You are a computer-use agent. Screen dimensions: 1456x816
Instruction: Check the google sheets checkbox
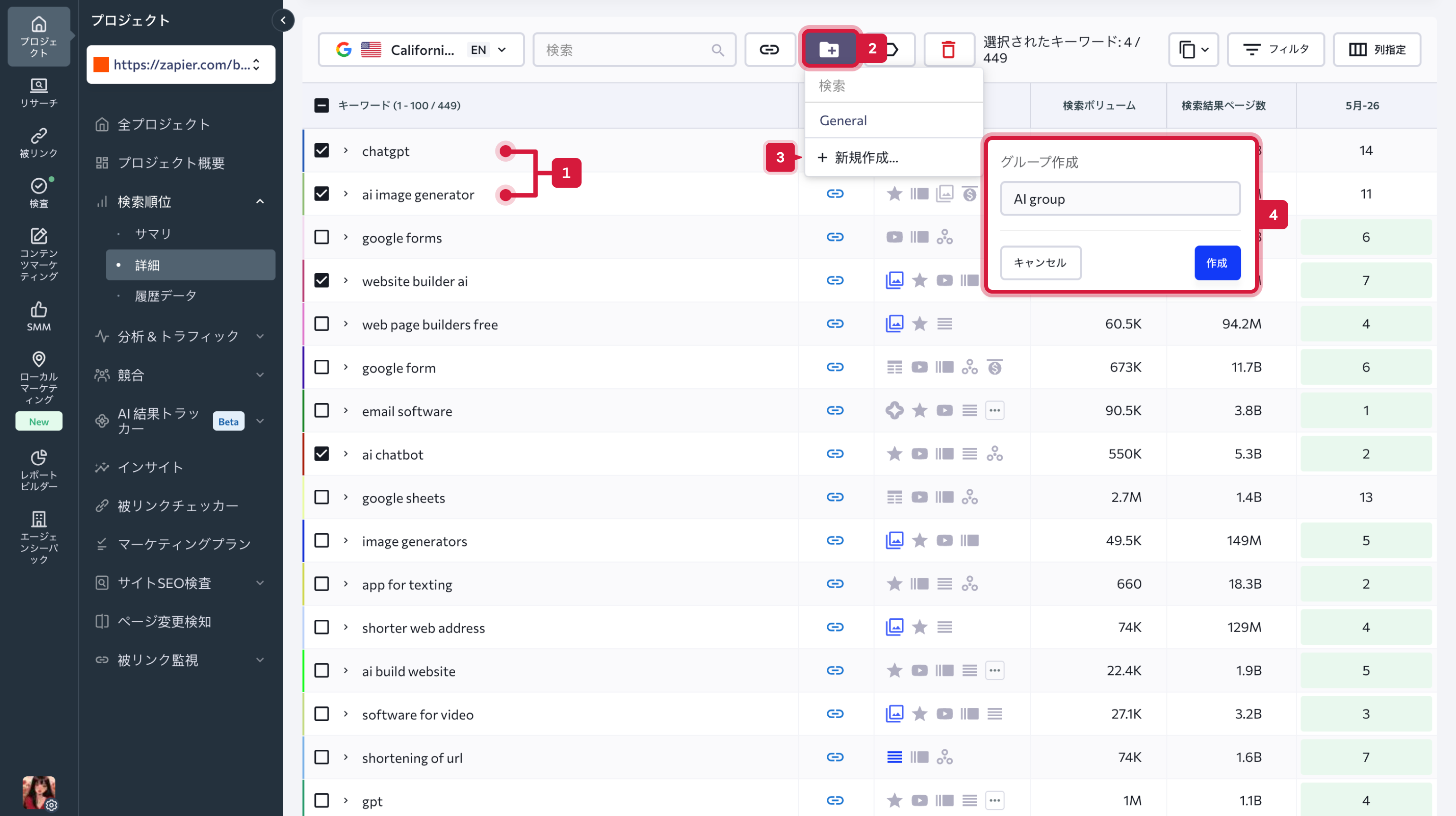point(321,497)
